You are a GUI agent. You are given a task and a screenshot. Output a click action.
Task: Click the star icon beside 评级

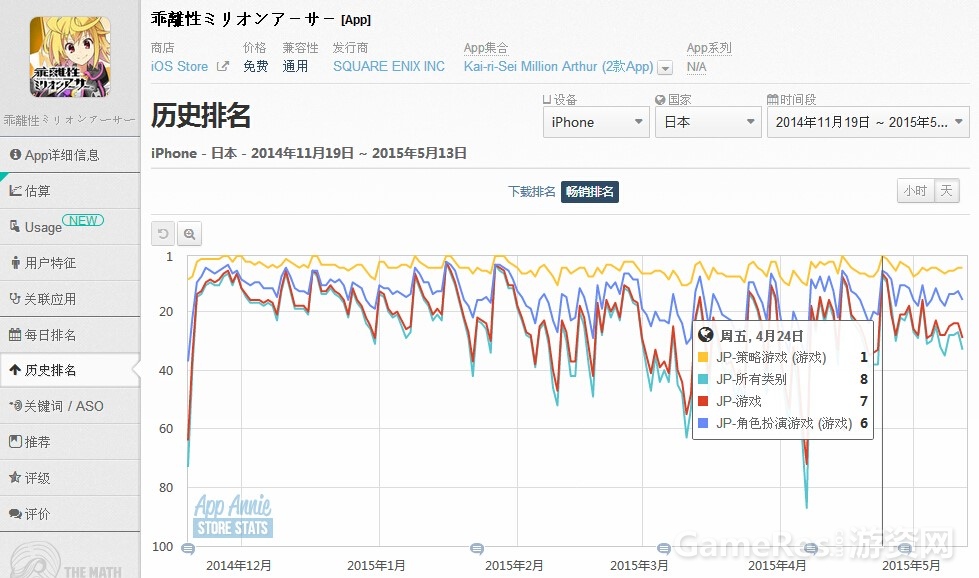click(x=15, y=478)
